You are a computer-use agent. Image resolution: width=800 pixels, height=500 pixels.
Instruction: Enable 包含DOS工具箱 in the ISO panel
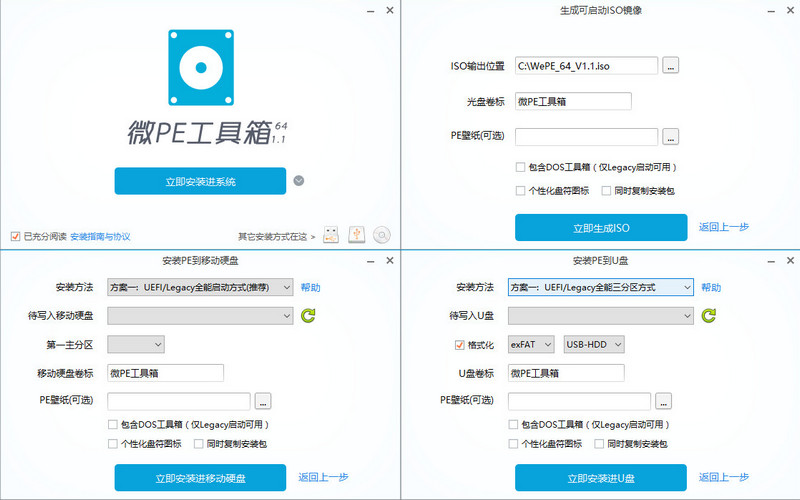click(520, 168)
